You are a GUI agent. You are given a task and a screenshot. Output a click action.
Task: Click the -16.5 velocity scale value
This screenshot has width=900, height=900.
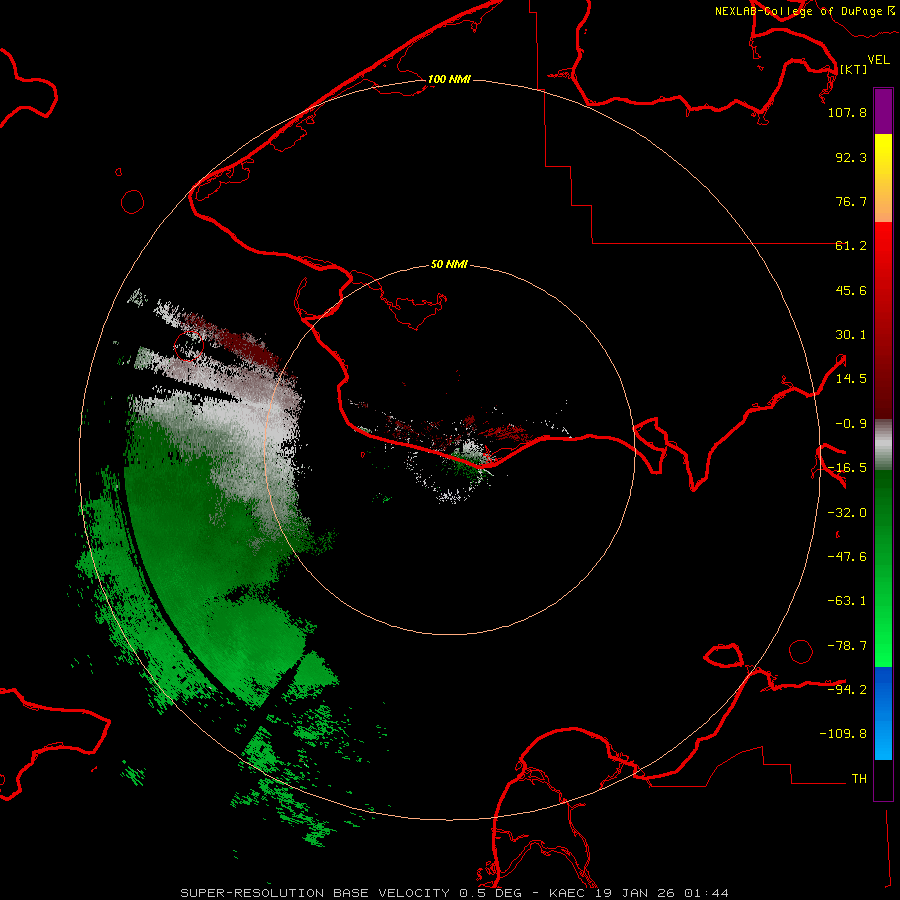tap(847, 468)
